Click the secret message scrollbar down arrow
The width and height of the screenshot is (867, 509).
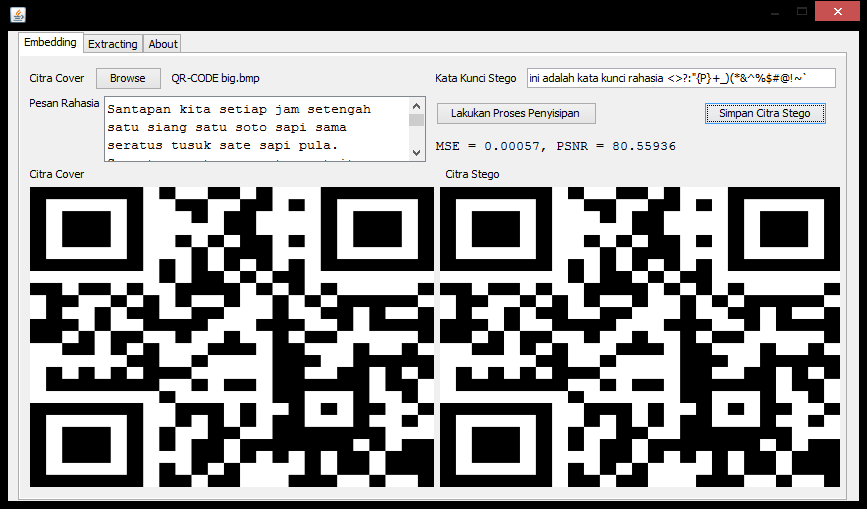point(417,152)
